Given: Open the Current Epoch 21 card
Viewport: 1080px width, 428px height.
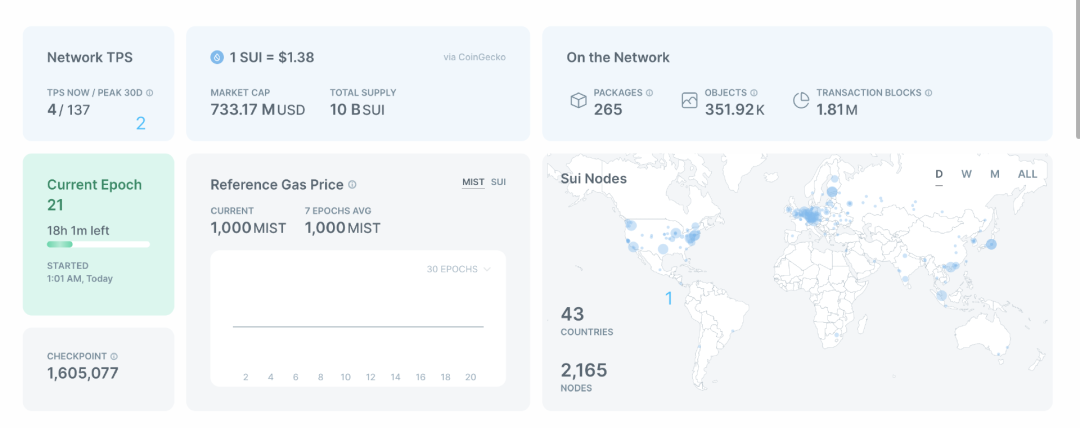Looking at the screenshot, I should pos(98,234).
